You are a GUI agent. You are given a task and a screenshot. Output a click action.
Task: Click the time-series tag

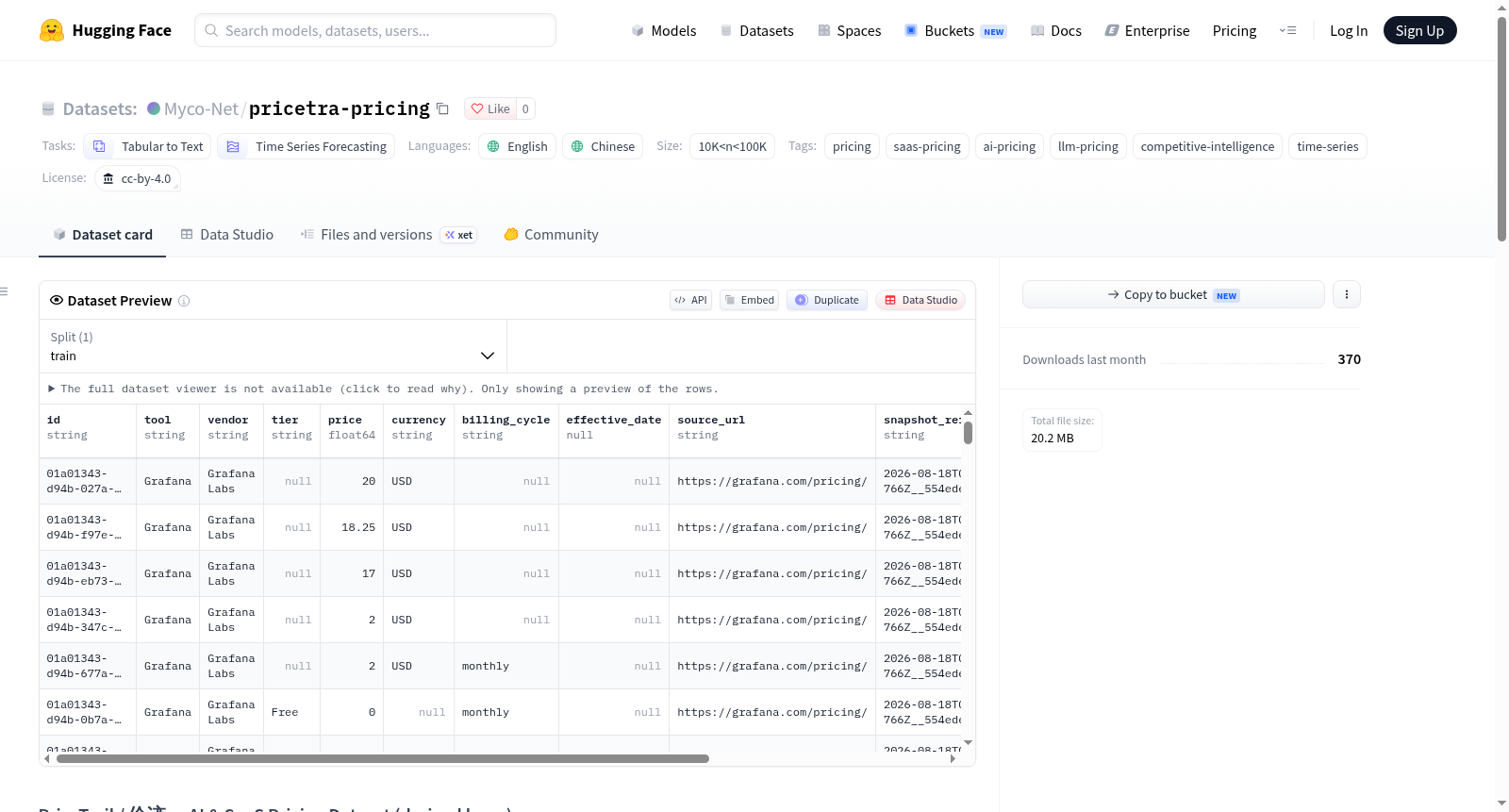tap(1328, 146)
